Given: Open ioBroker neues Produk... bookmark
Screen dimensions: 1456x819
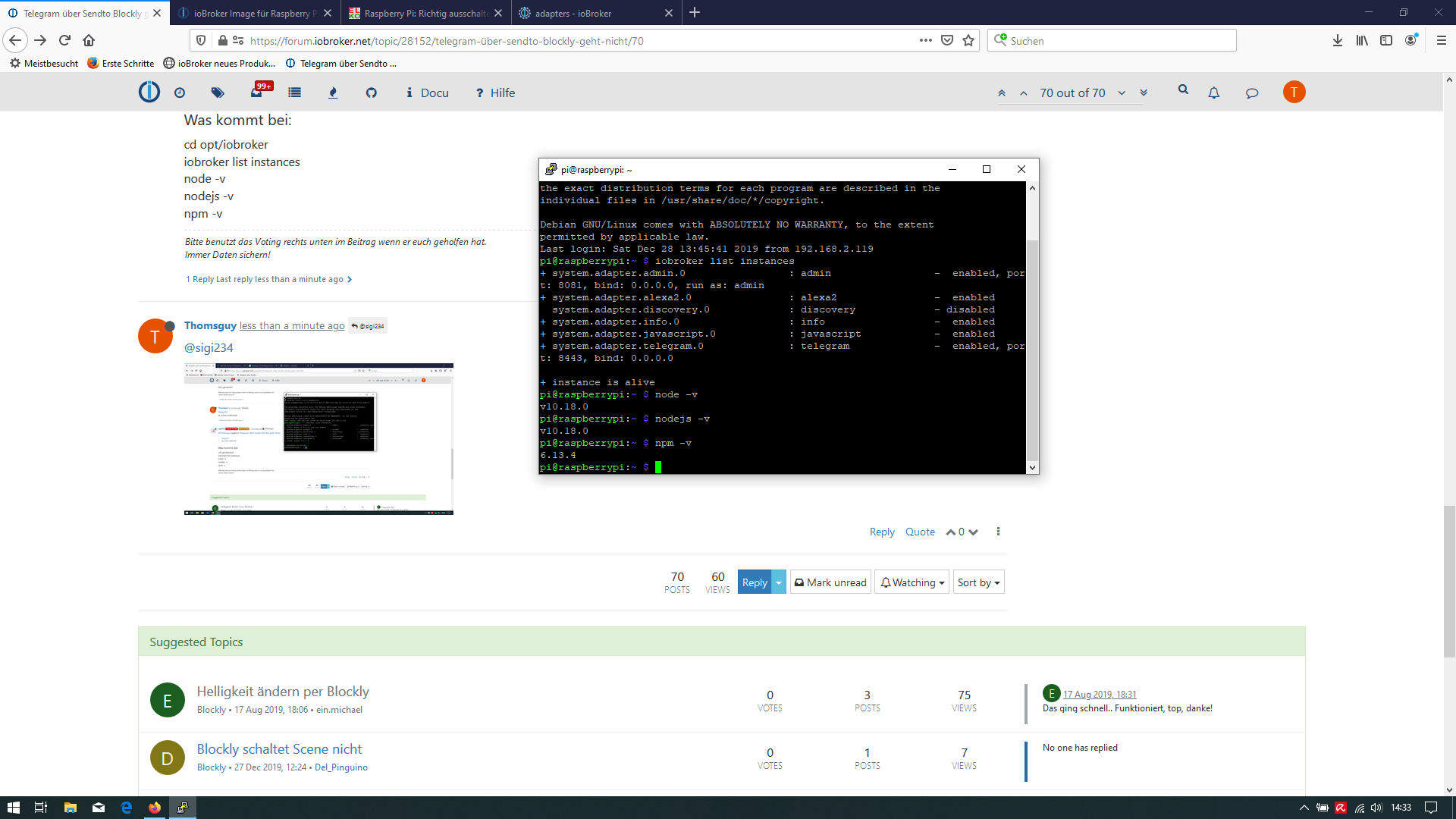Looking at the screenshot, I should tap(219, 64).
